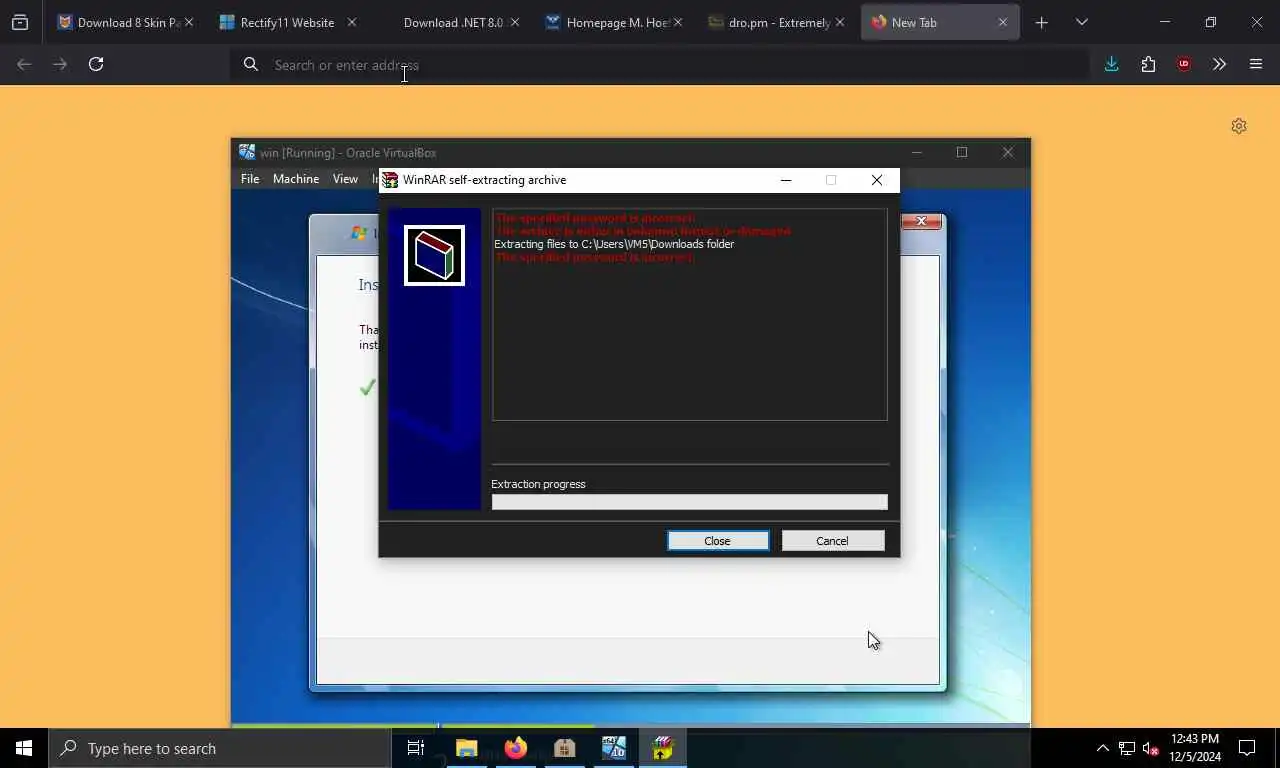Switch to the Homepage M. Hoefs tab
This screenshot has height=768, width=1280.
coord(613,22)
